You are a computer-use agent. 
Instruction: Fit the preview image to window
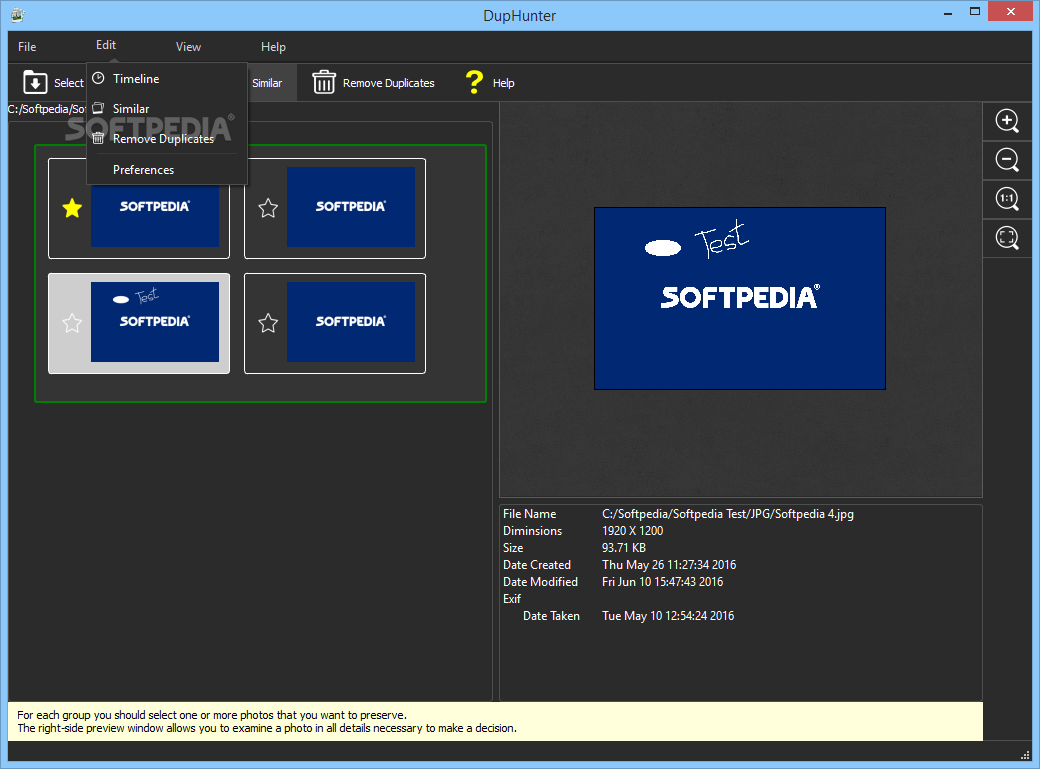(1007, 238)
